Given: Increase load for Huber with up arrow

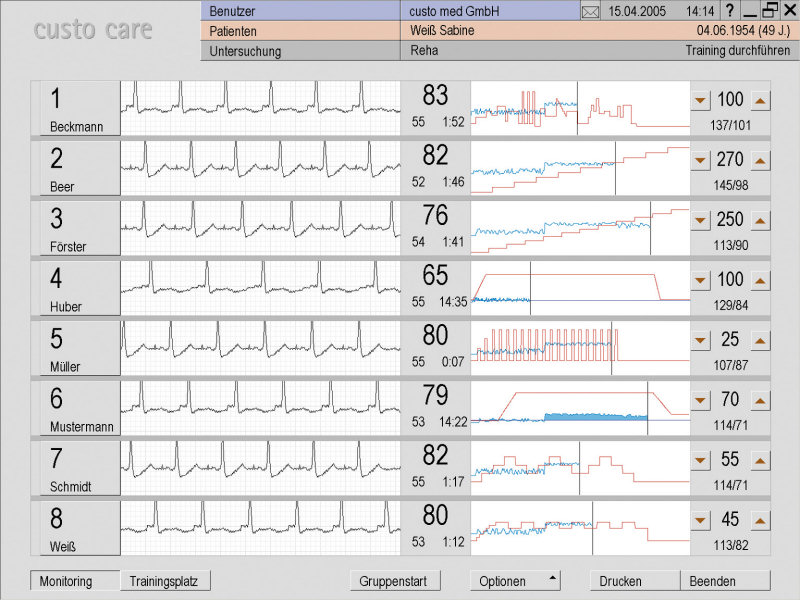Looking at the screenshot, I should [x=760, y=281].
